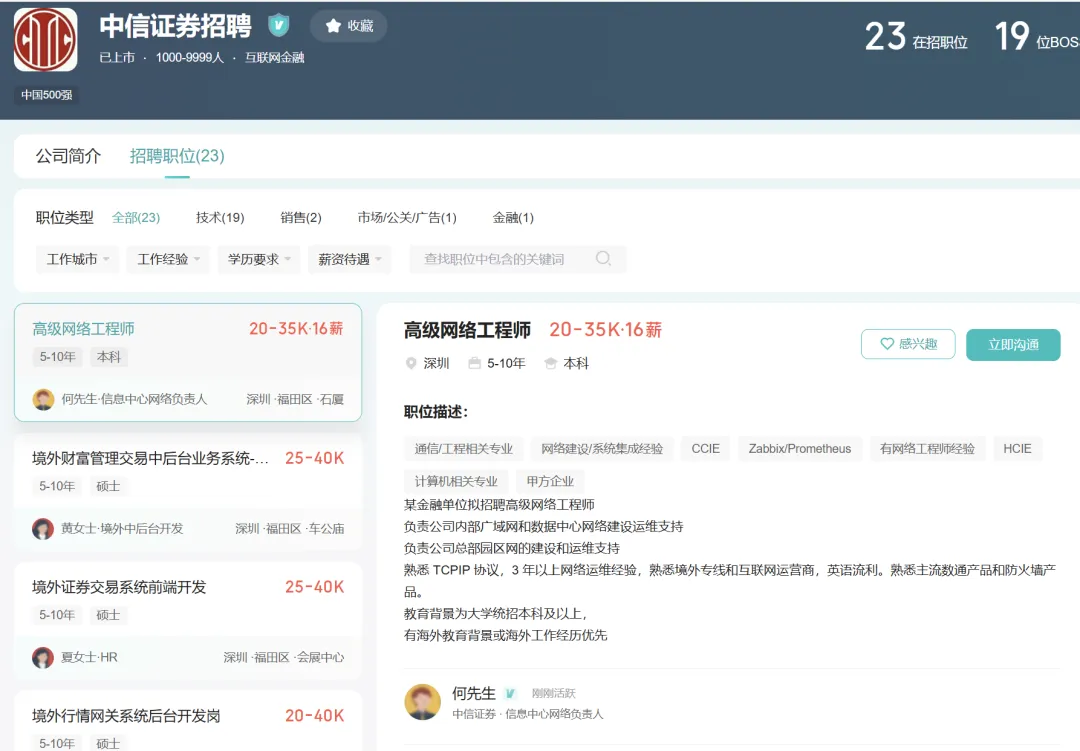Click the 20-35K·16薪 salary in job detail
The image size is (1080, 751).
point(605,330)
